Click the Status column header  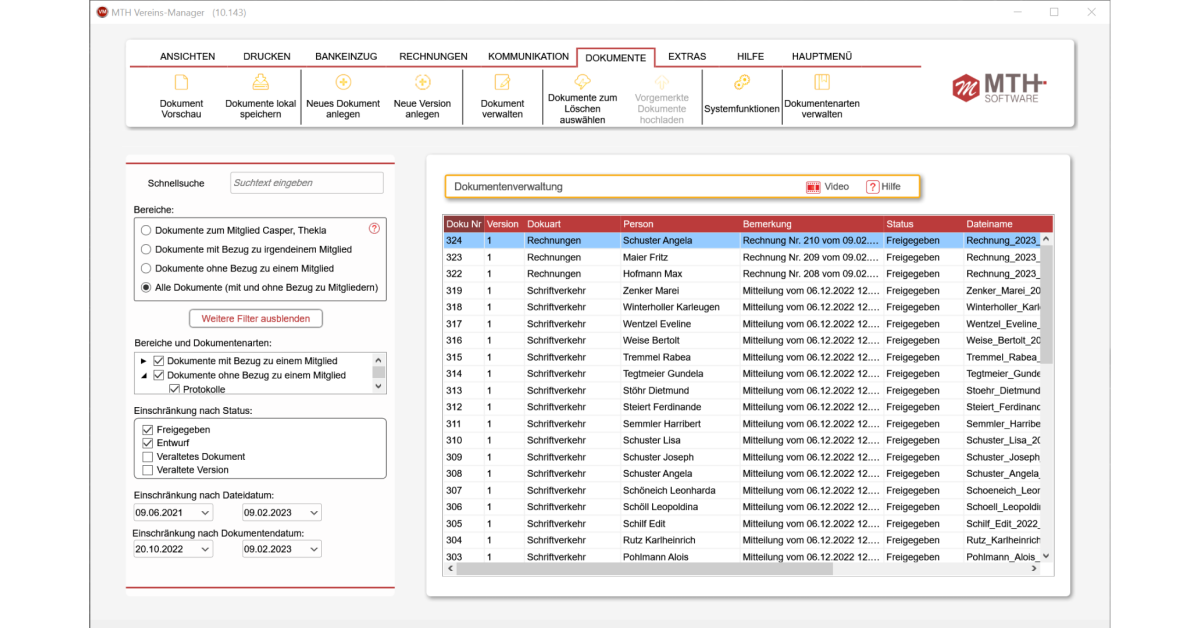click(x=924, y=224)
